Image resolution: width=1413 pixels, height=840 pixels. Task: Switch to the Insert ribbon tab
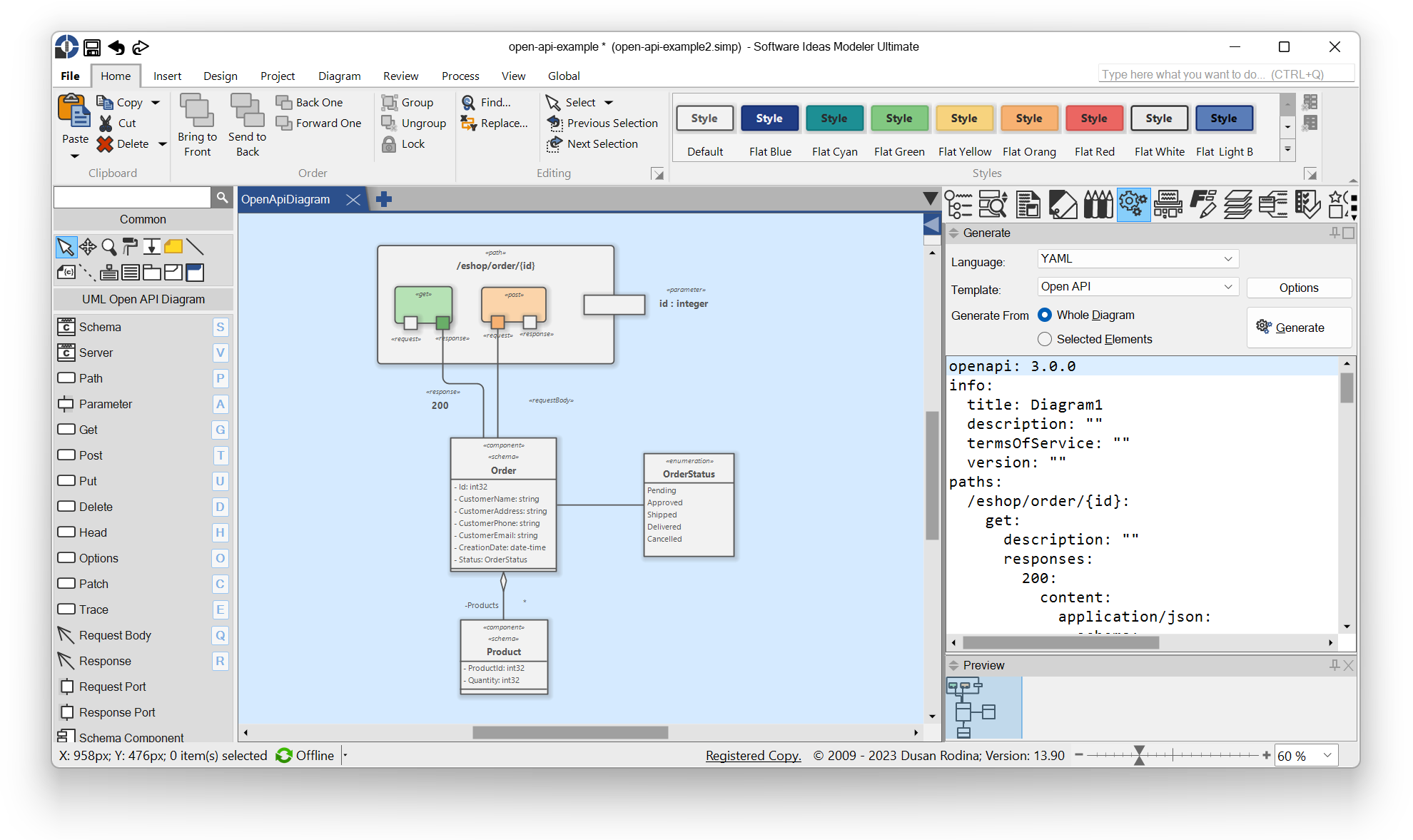tap(167, 76)
